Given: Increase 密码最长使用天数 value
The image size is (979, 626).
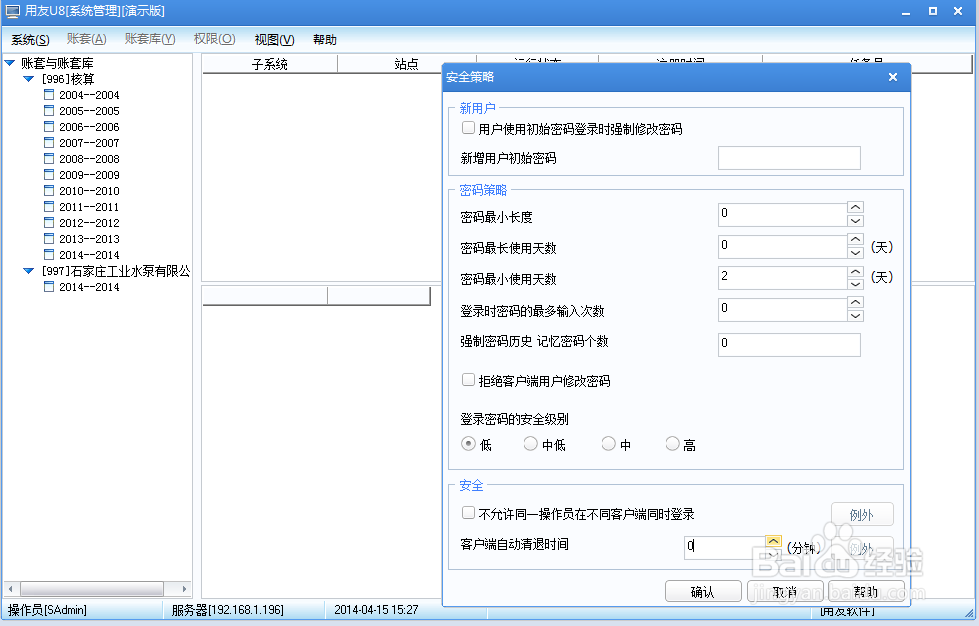Looking at the screenshot, I should point(855,239).
